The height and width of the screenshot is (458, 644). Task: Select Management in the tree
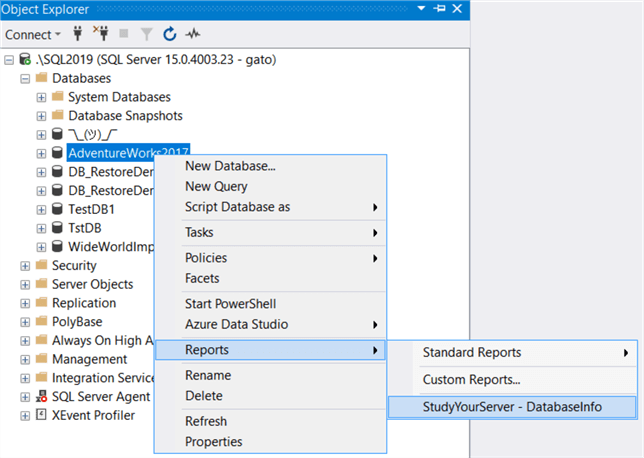(90, 359)
